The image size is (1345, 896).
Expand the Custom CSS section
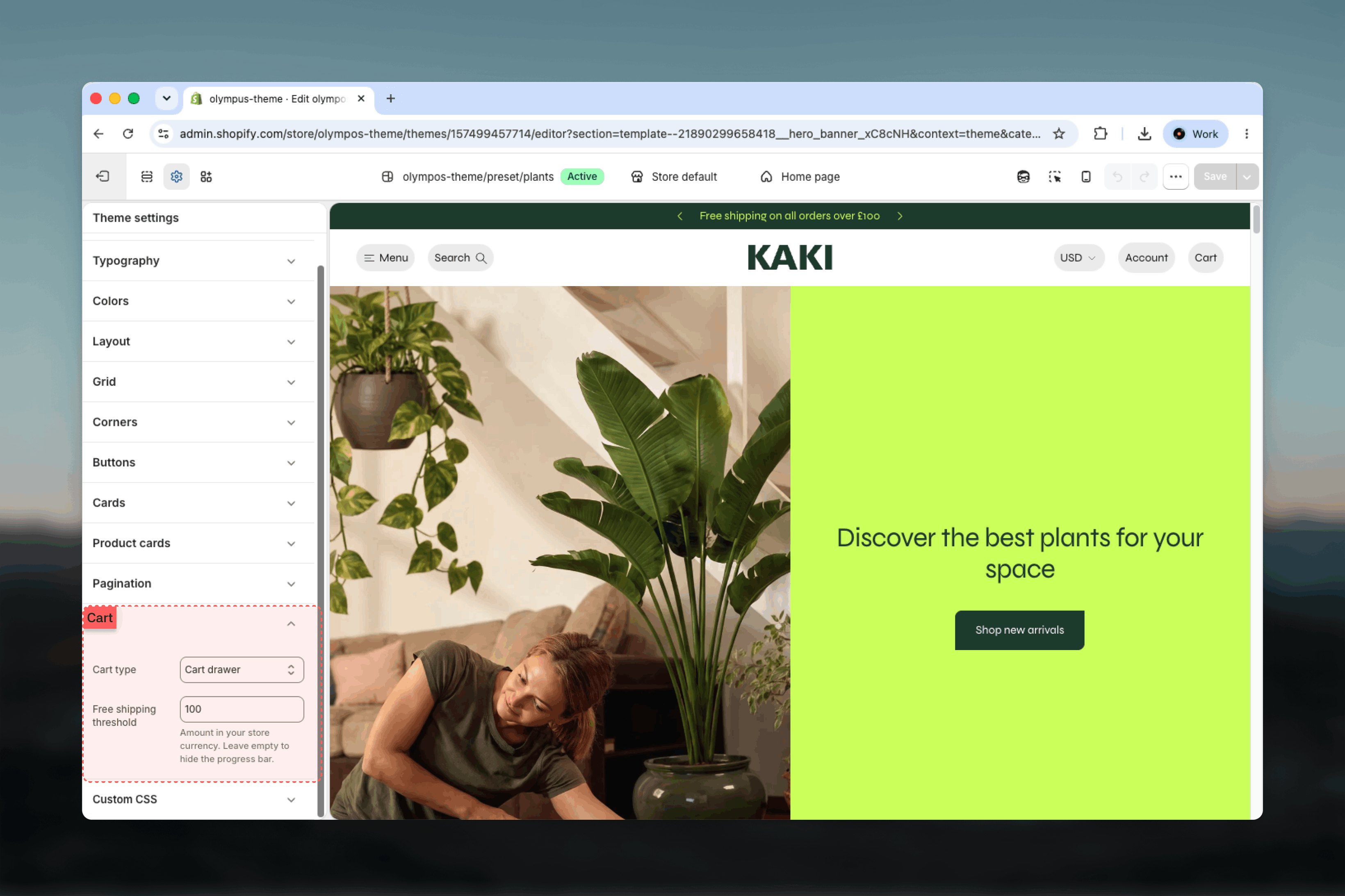click(198, 799)
